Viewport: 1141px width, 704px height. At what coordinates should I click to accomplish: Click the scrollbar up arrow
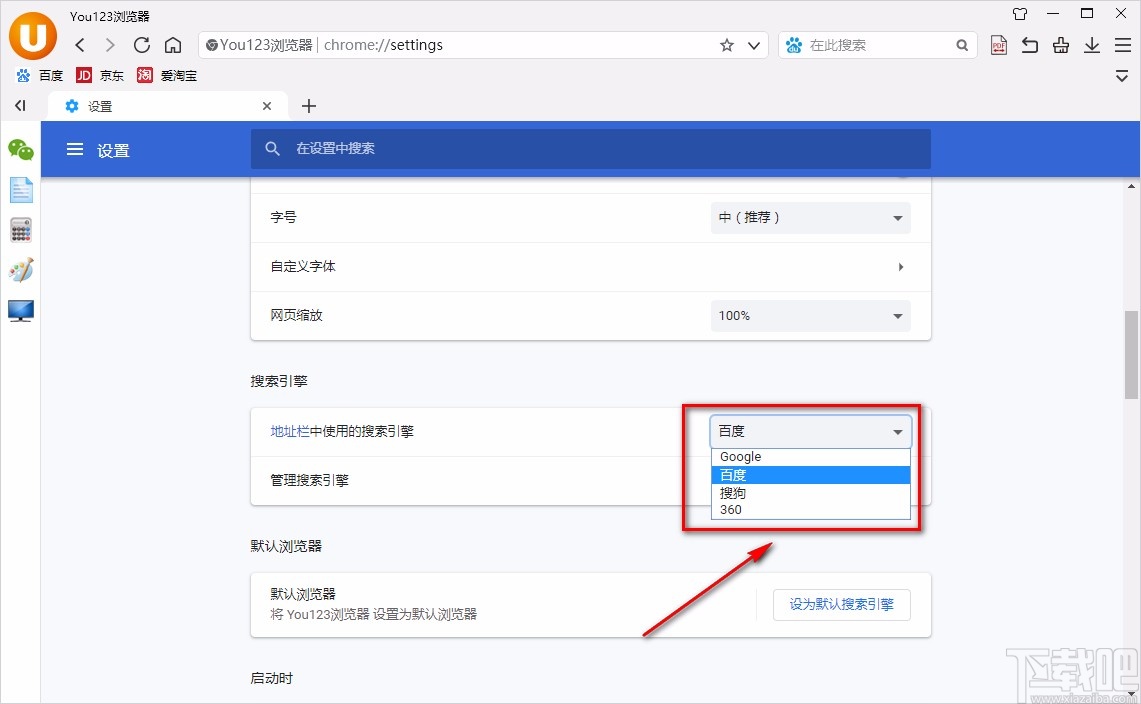pyautogui.click(x=1131, y=186)
